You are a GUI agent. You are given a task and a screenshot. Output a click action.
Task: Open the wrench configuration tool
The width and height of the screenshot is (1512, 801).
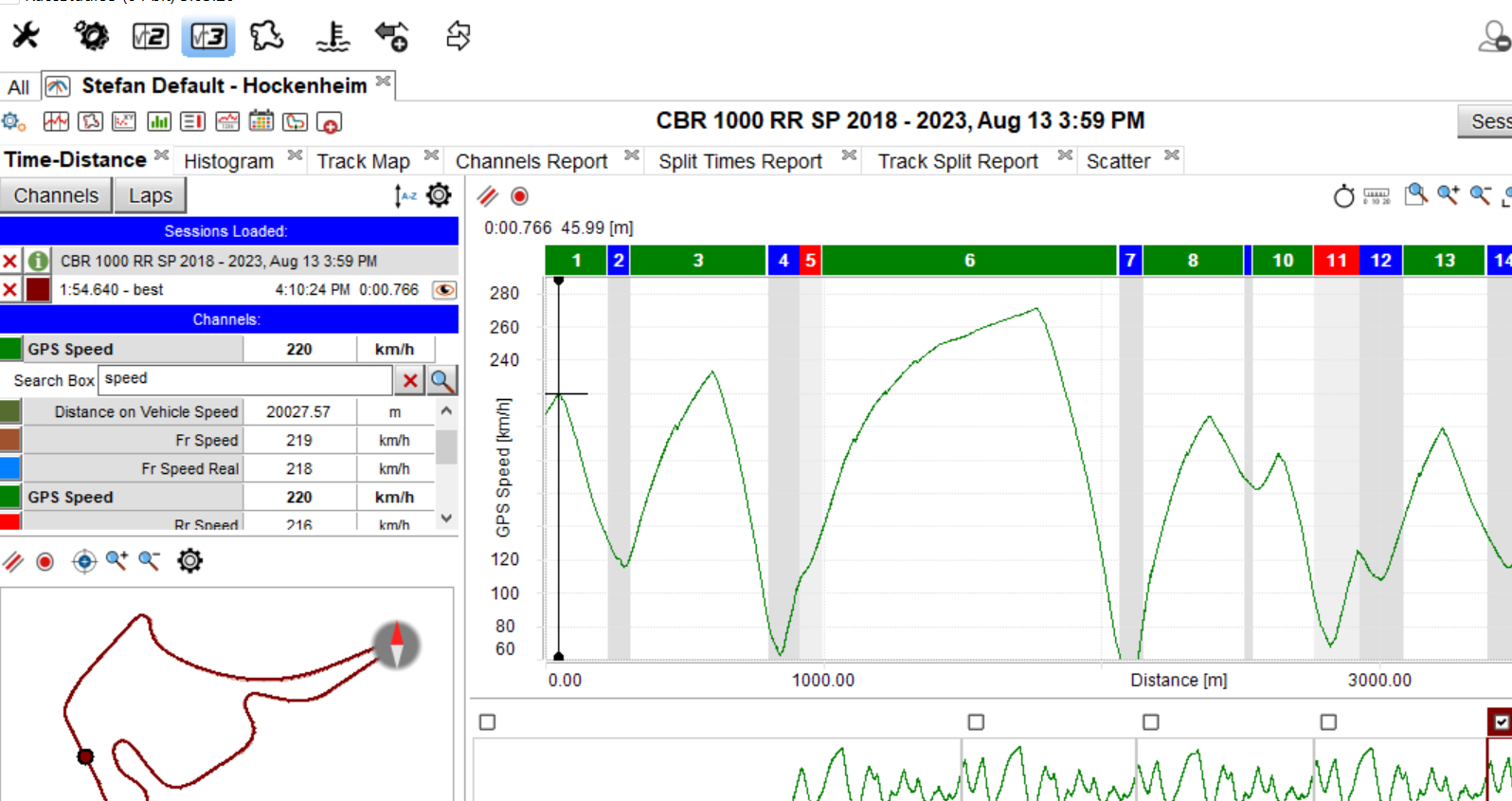[x=26, y=36]
